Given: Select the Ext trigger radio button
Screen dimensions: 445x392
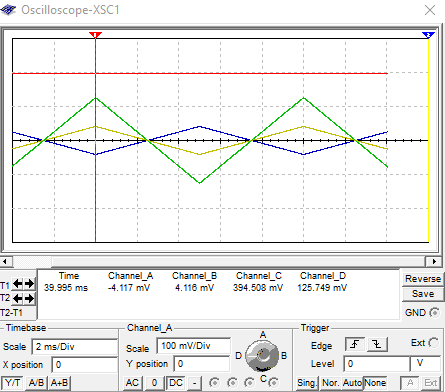Looking at the screenshot, I should tap(434, 343).
